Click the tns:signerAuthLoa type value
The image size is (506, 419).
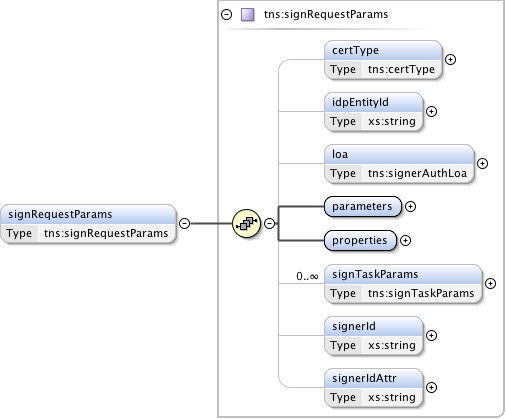click(x=417, y=173)
